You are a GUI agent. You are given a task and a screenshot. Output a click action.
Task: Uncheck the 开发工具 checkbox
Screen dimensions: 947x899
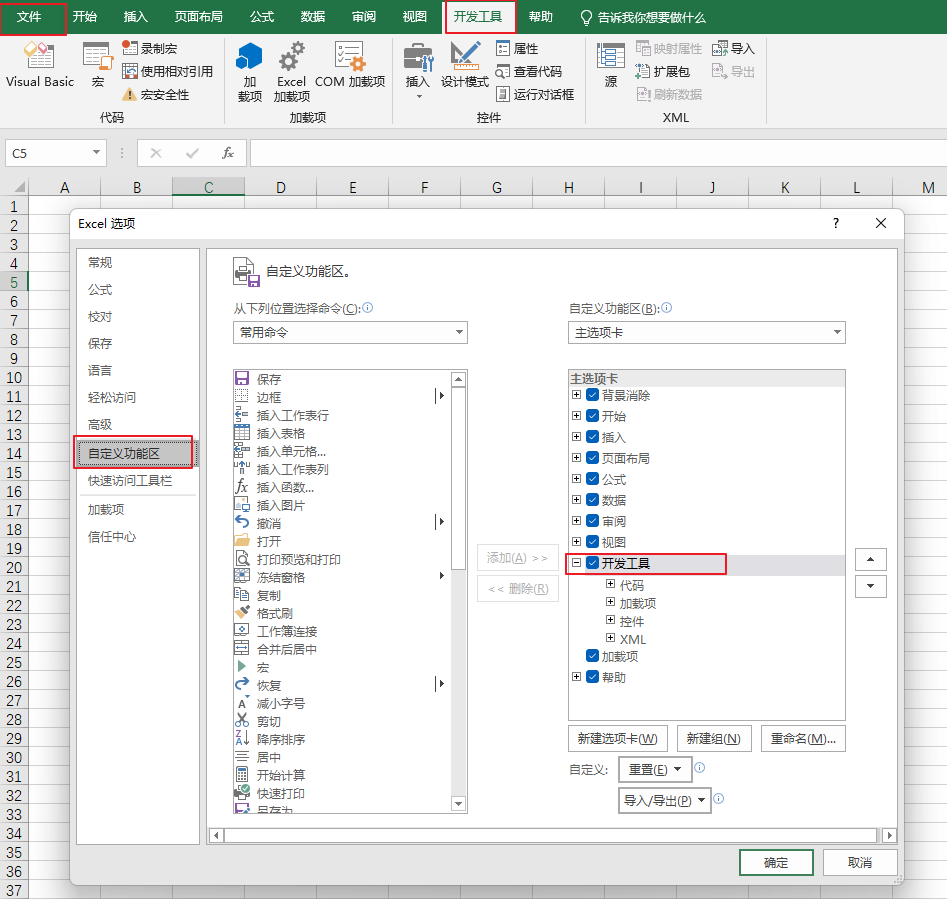[x=593, y=564]
